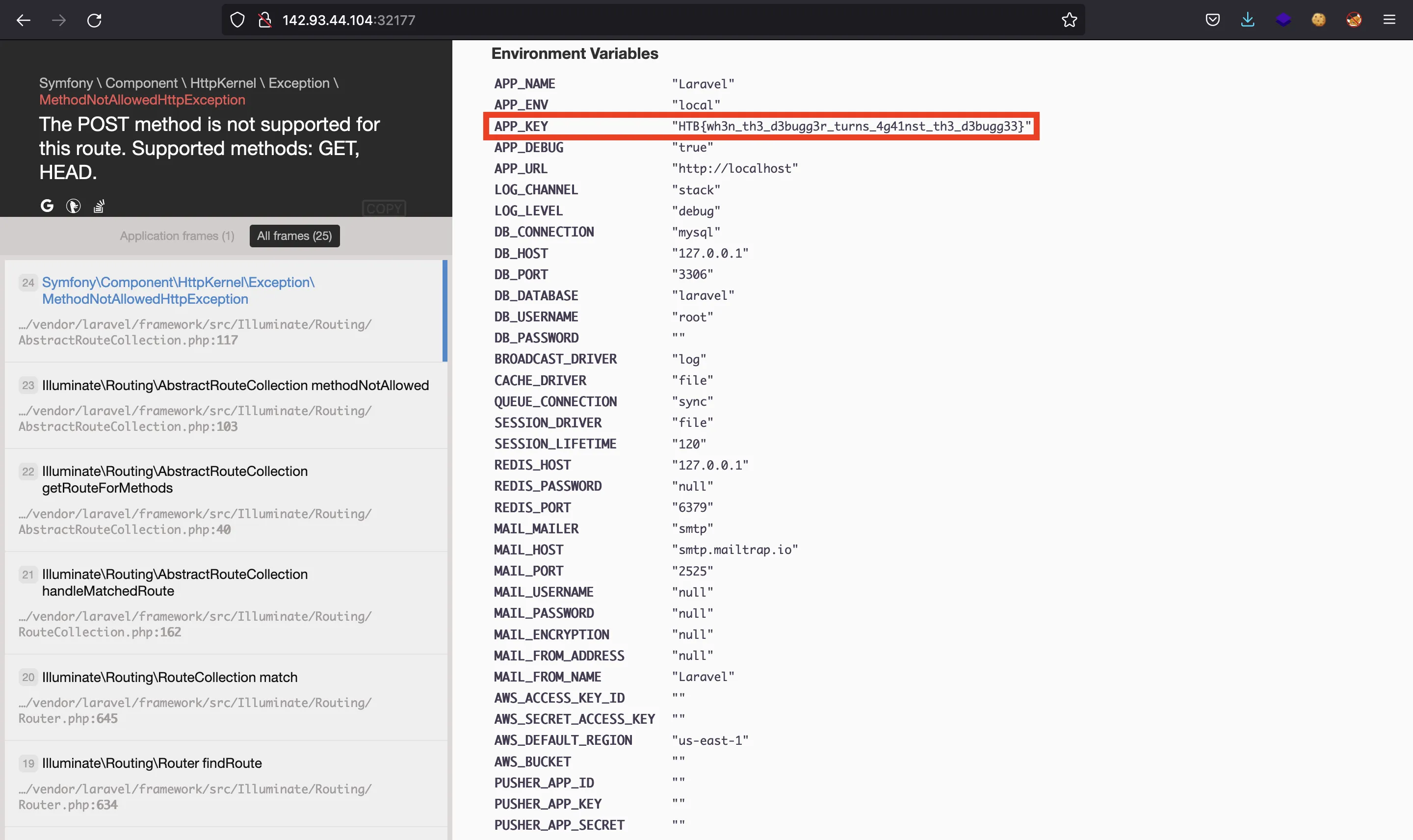The height and width of the screenshot is (840, 1413).
Task: Click the APP_NAME variable label
Action: click(524, 84)
